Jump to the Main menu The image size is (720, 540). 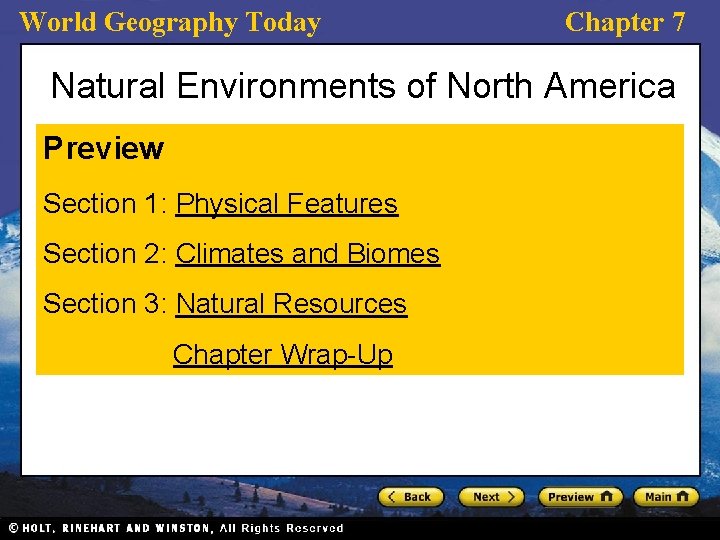pyautogui.click(x=666, y=497)
